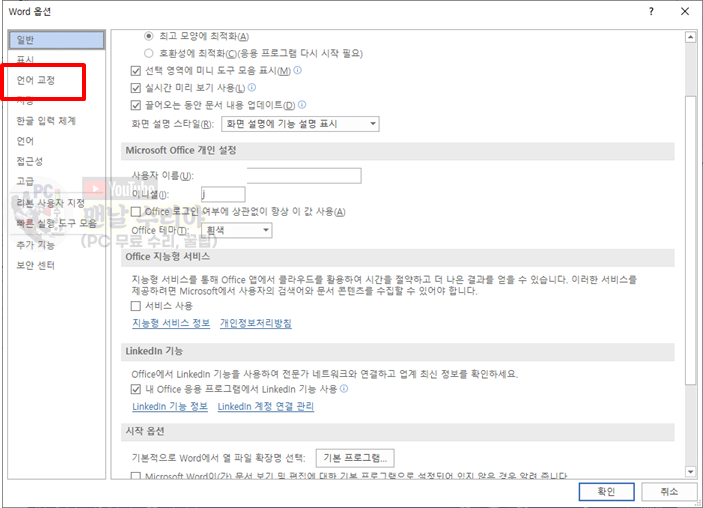The image size is (703, 508).
Task: Select 최고 모양에 최적화 radio button
Action: pos(149,36)
